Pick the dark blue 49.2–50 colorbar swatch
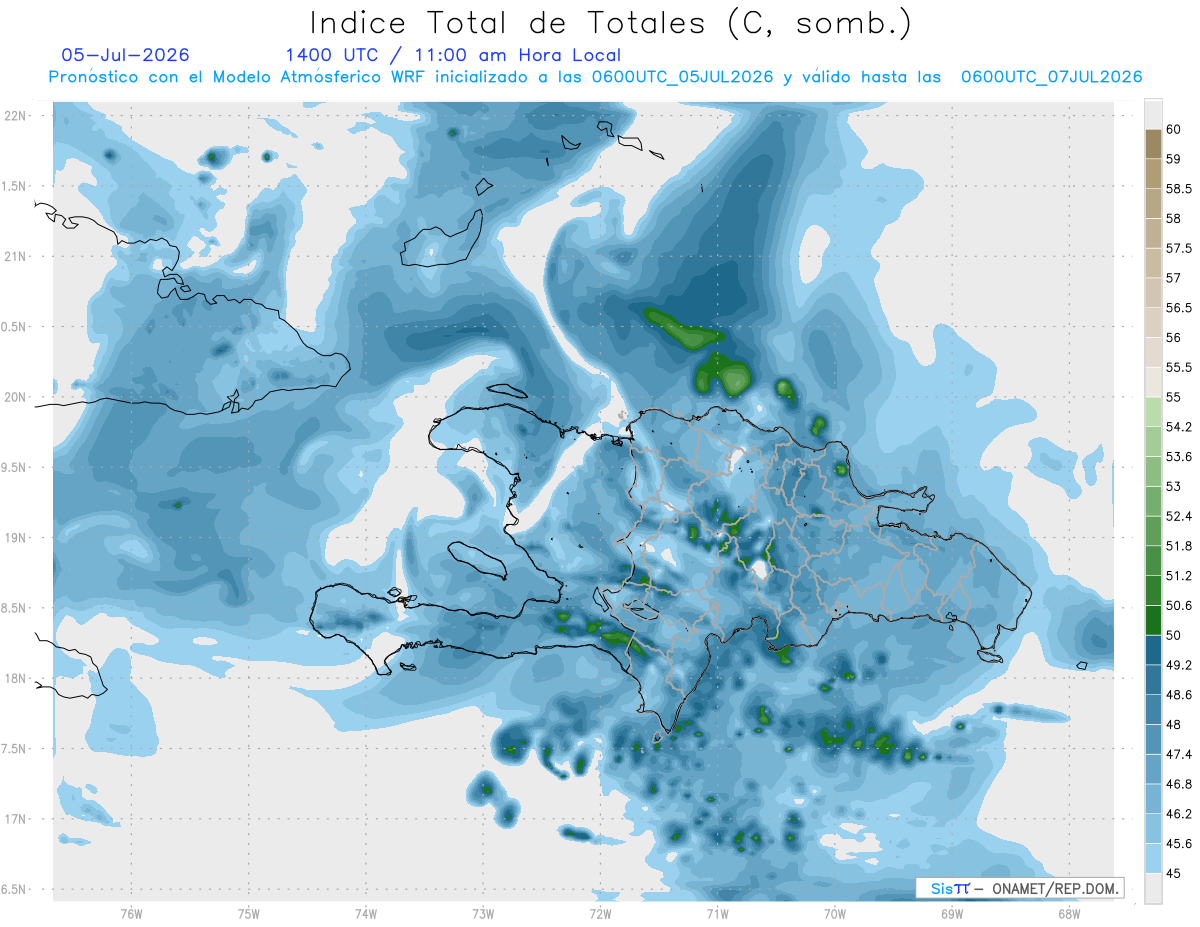This screenshot has height=927, width=1200. (1153, 651)
